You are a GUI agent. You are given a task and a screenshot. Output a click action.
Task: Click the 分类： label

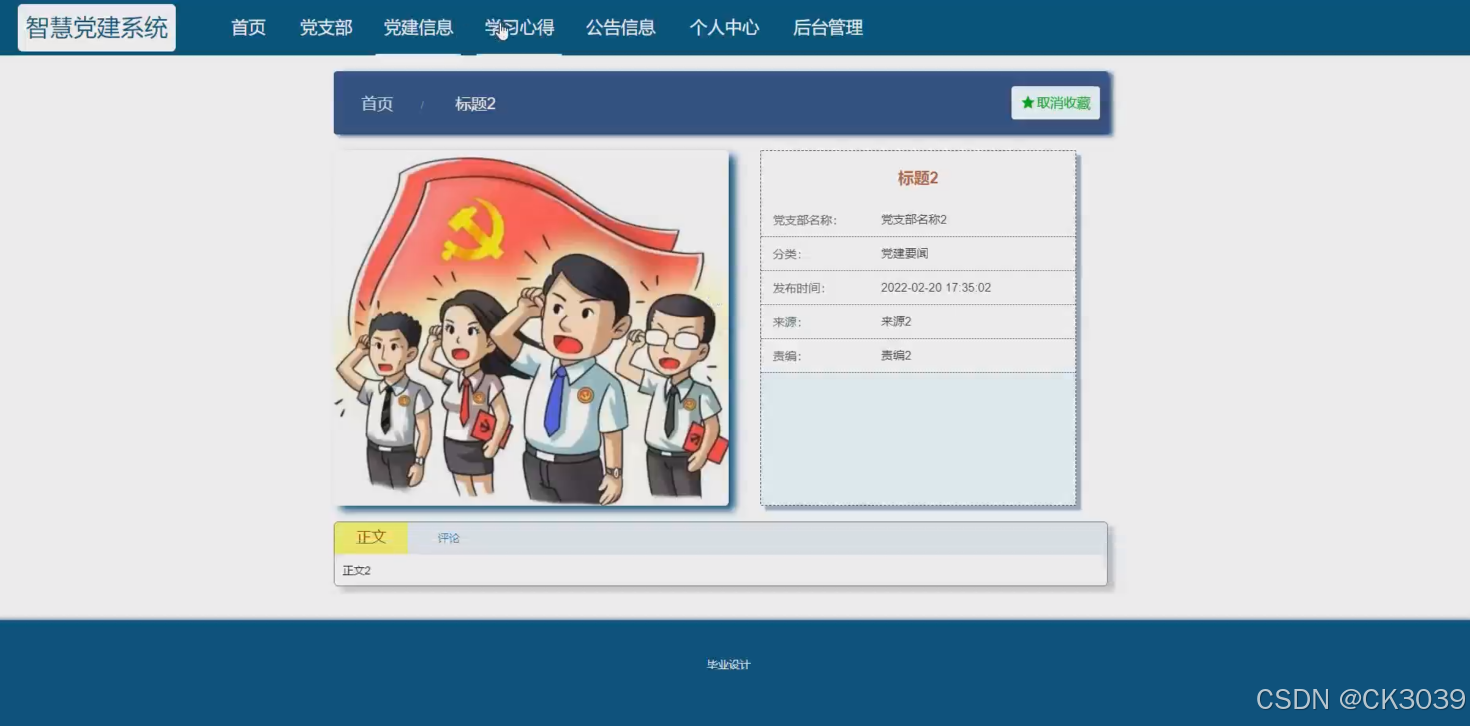click(787, 254)
